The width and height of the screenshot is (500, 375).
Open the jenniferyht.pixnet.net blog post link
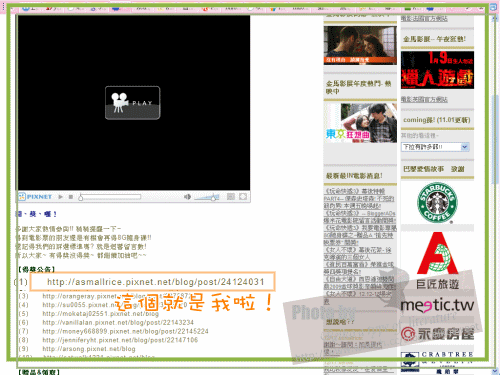point(120,340)
